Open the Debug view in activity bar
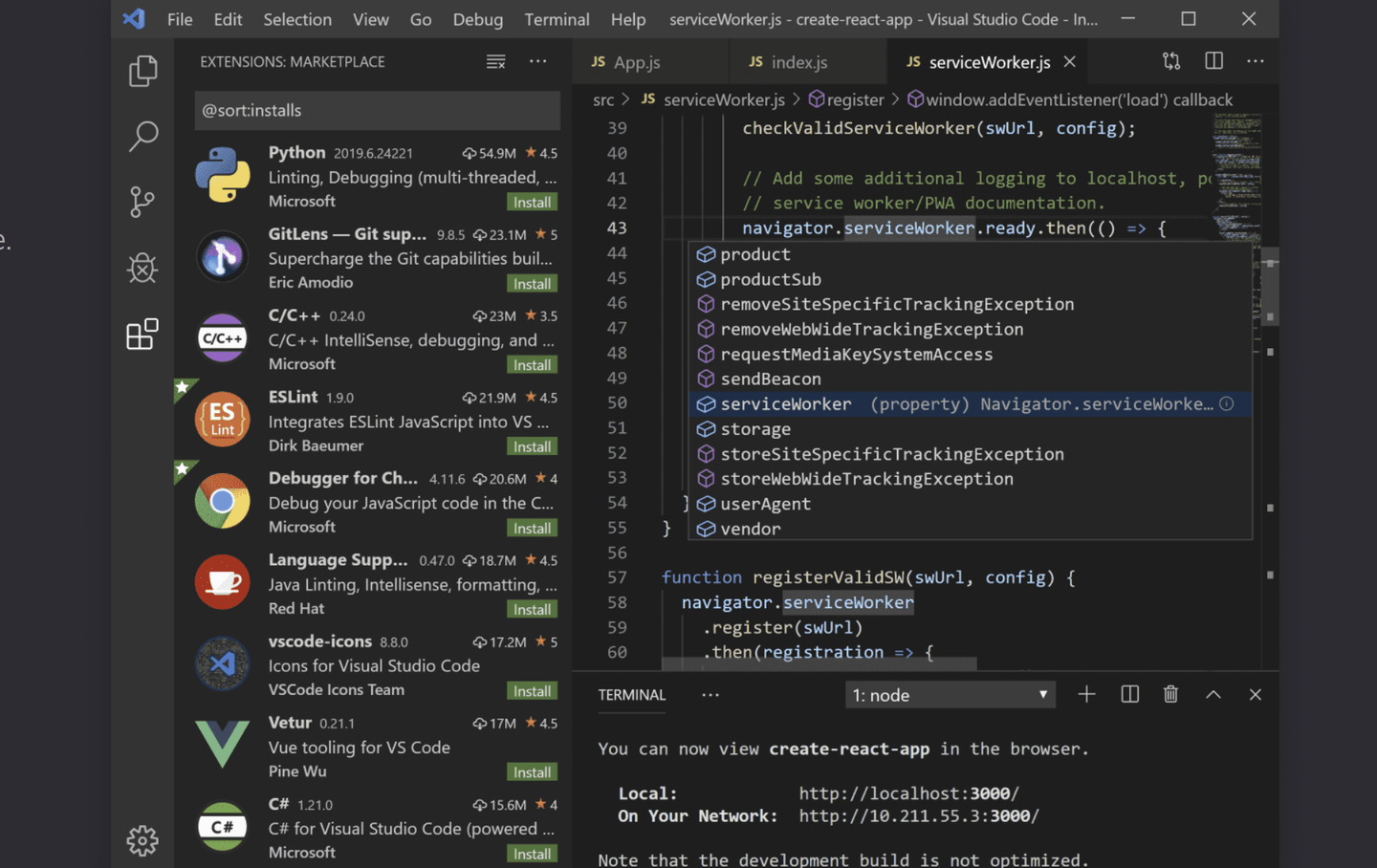The height and width of the screenshot is (868, 1377). pos(142,268)
